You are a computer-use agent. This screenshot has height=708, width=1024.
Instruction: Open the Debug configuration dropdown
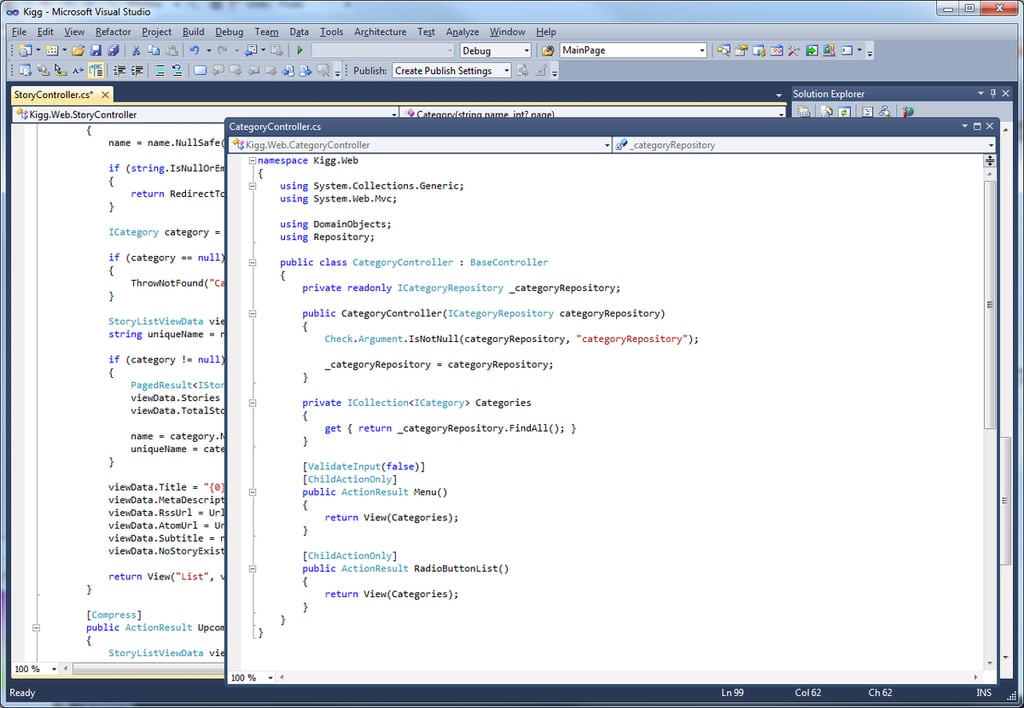coord(526,50)
